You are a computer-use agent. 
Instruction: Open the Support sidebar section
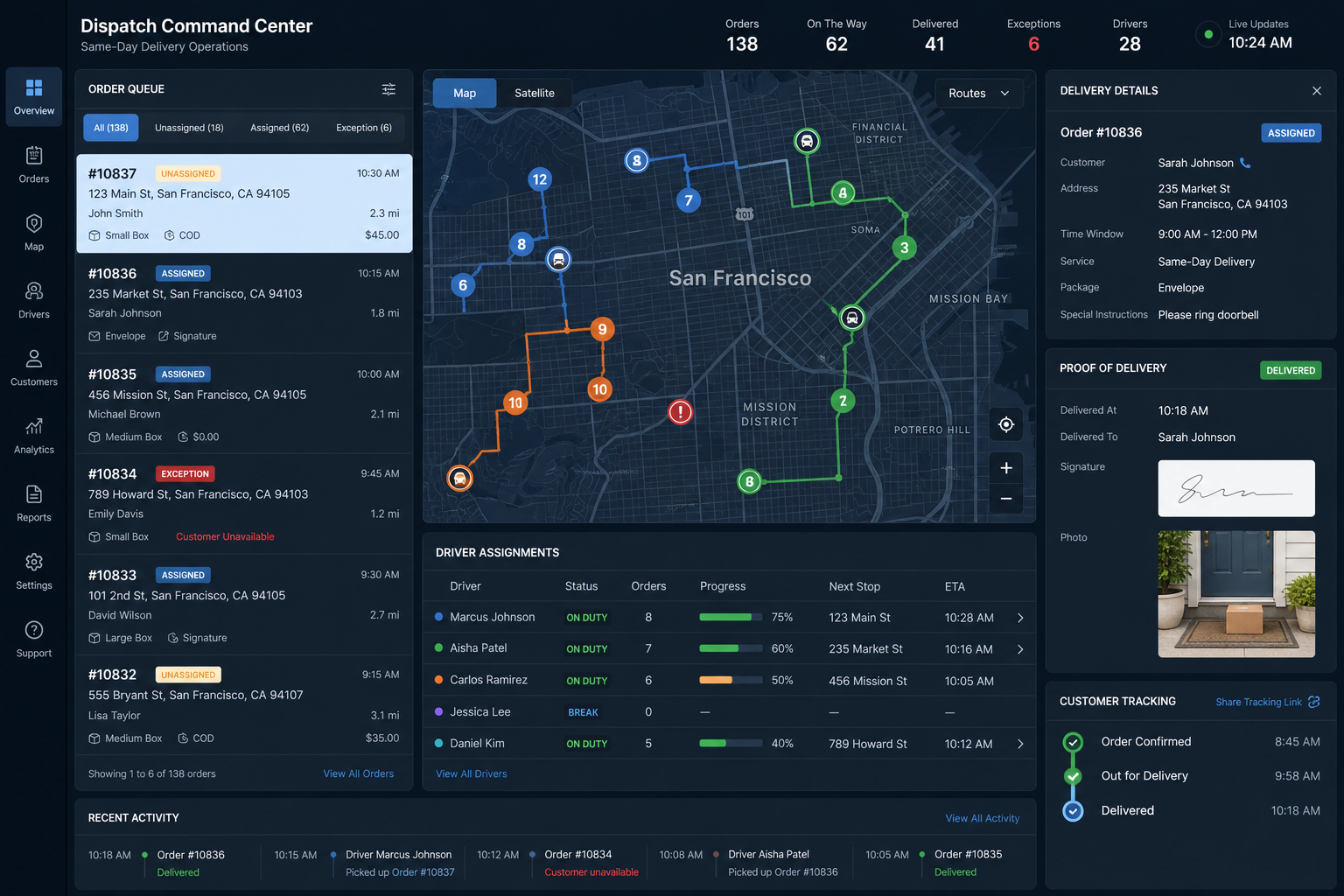pyautogui.click(x=34, y=639)
